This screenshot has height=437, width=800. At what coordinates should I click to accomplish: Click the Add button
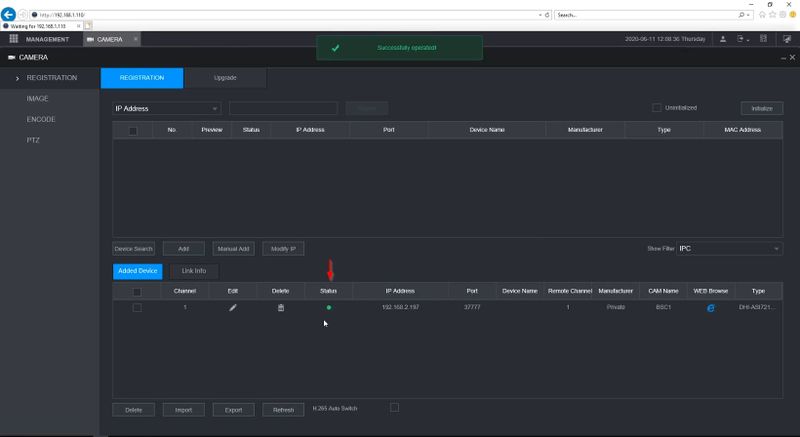coord(184,249)
